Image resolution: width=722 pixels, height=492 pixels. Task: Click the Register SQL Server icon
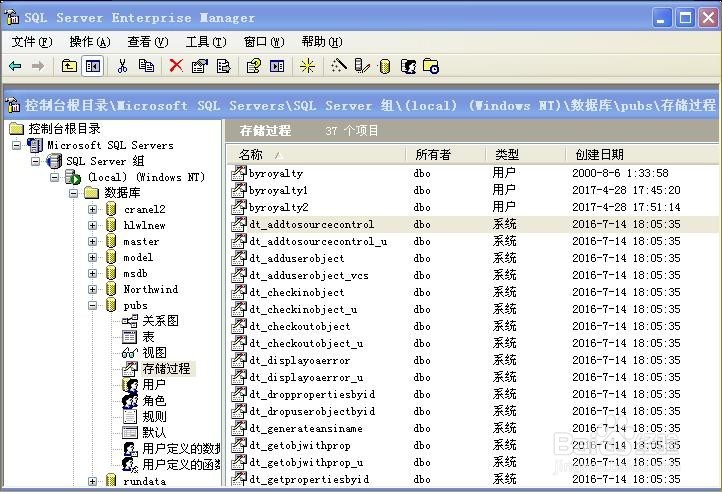pyautogui.click(x=362, y=66)
